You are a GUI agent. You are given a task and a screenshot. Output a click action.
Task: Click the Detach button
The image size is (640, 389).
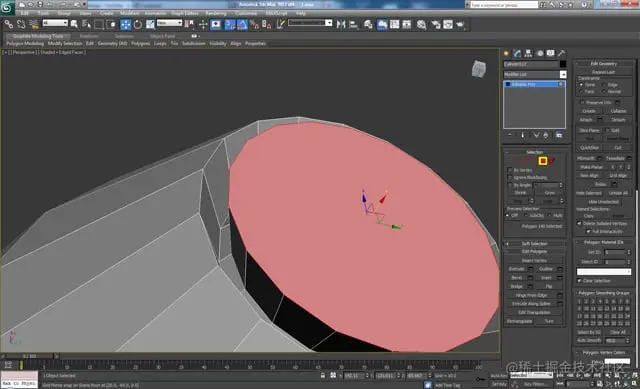[x=618, y=120]
